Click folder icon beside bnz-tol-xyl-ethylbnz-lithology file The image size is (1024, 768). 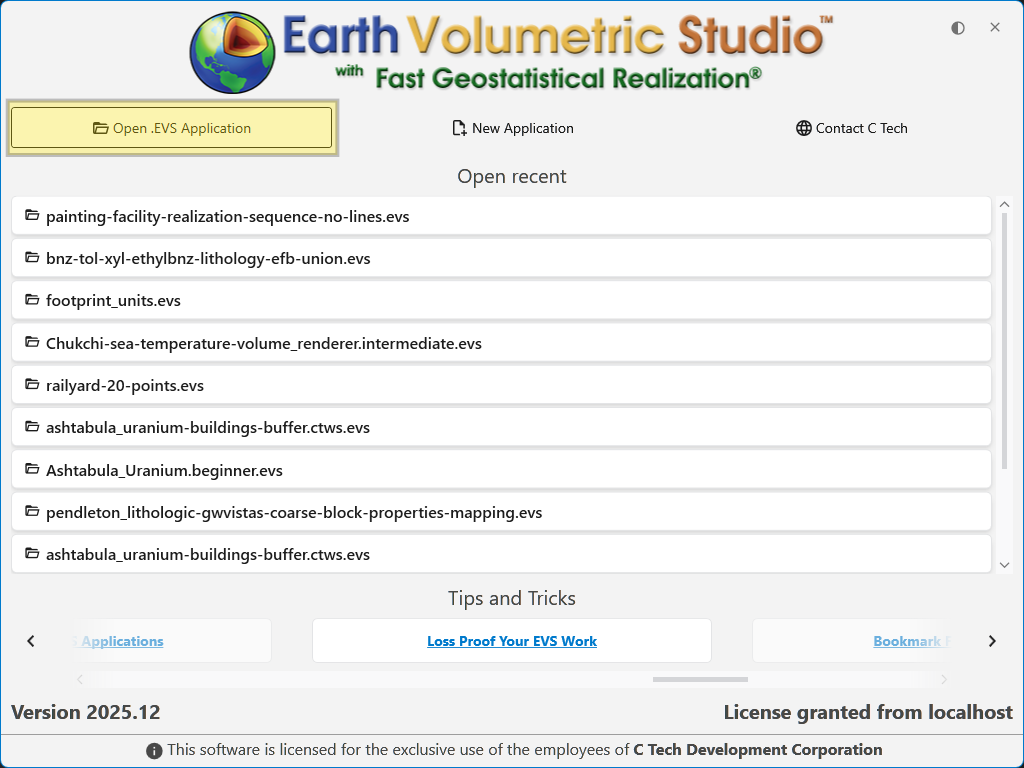point(32,258)
